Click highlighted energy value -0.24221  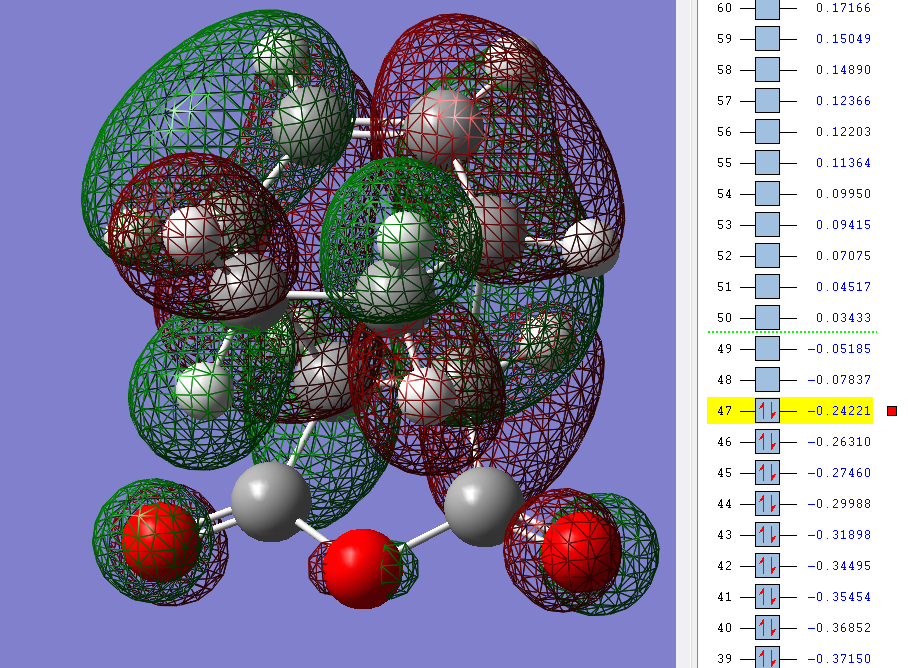pos(839,411)
